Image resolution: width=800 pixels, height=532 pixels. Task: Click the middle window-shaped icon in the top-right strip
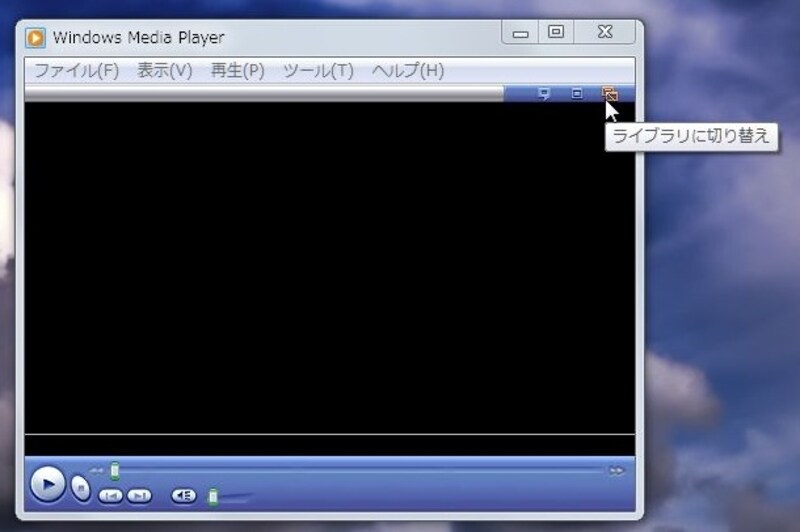point(577,93)
